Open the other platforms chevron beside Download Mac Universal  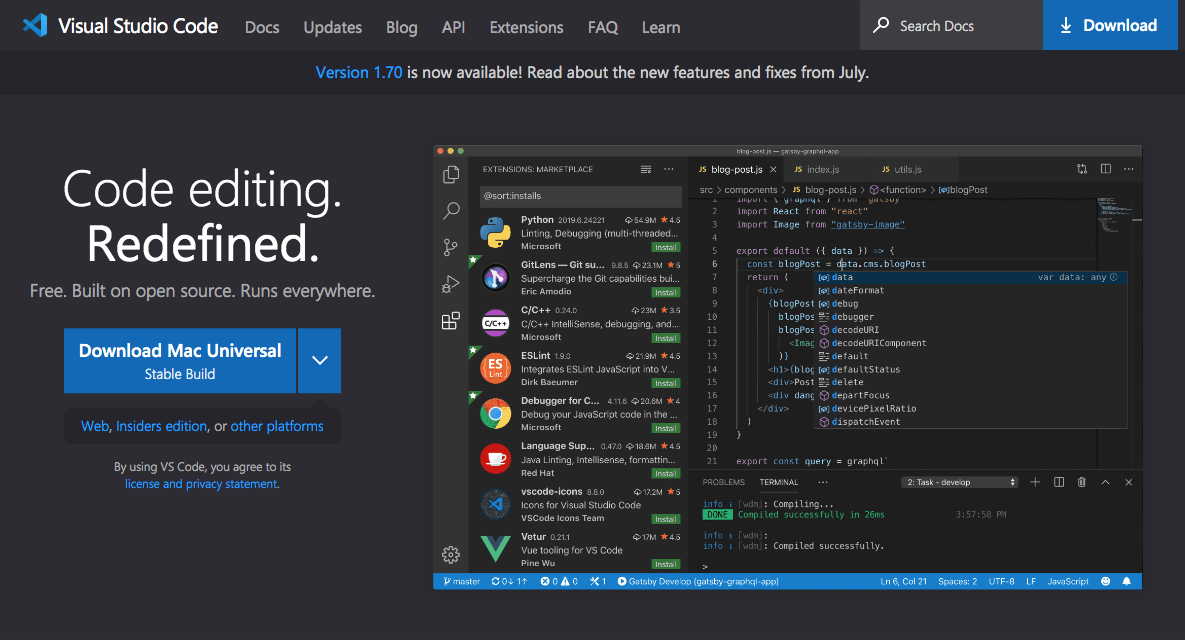tap(319, 361)
